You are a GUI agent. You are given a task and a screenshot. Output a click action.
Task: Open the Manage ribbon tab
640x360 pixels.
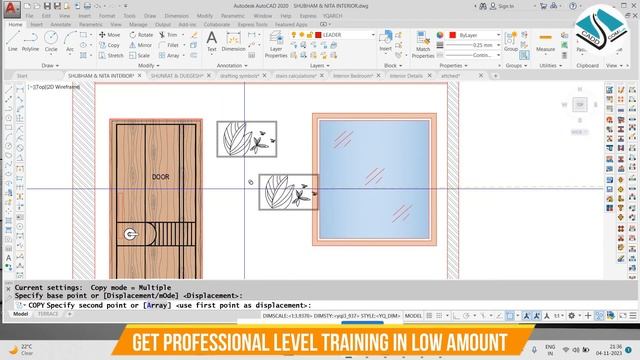coord(138,24)
